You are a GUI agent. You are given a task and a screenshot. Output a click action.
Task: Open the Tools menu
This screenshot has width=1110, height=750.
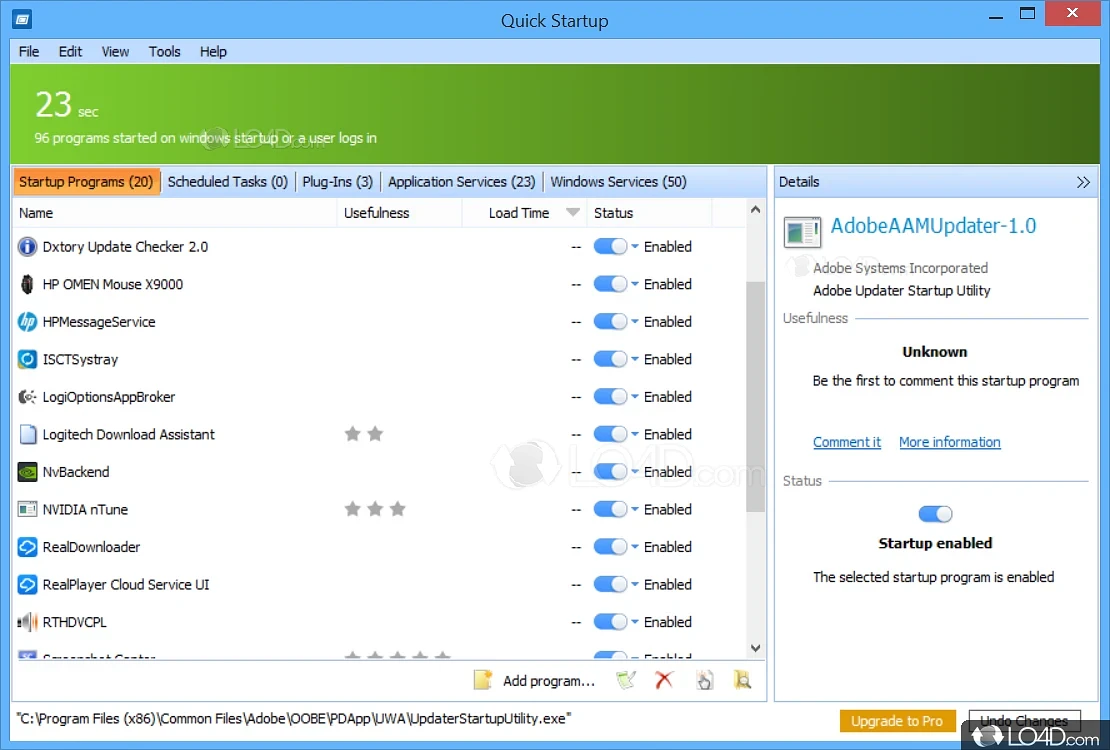tap(164, 51)
